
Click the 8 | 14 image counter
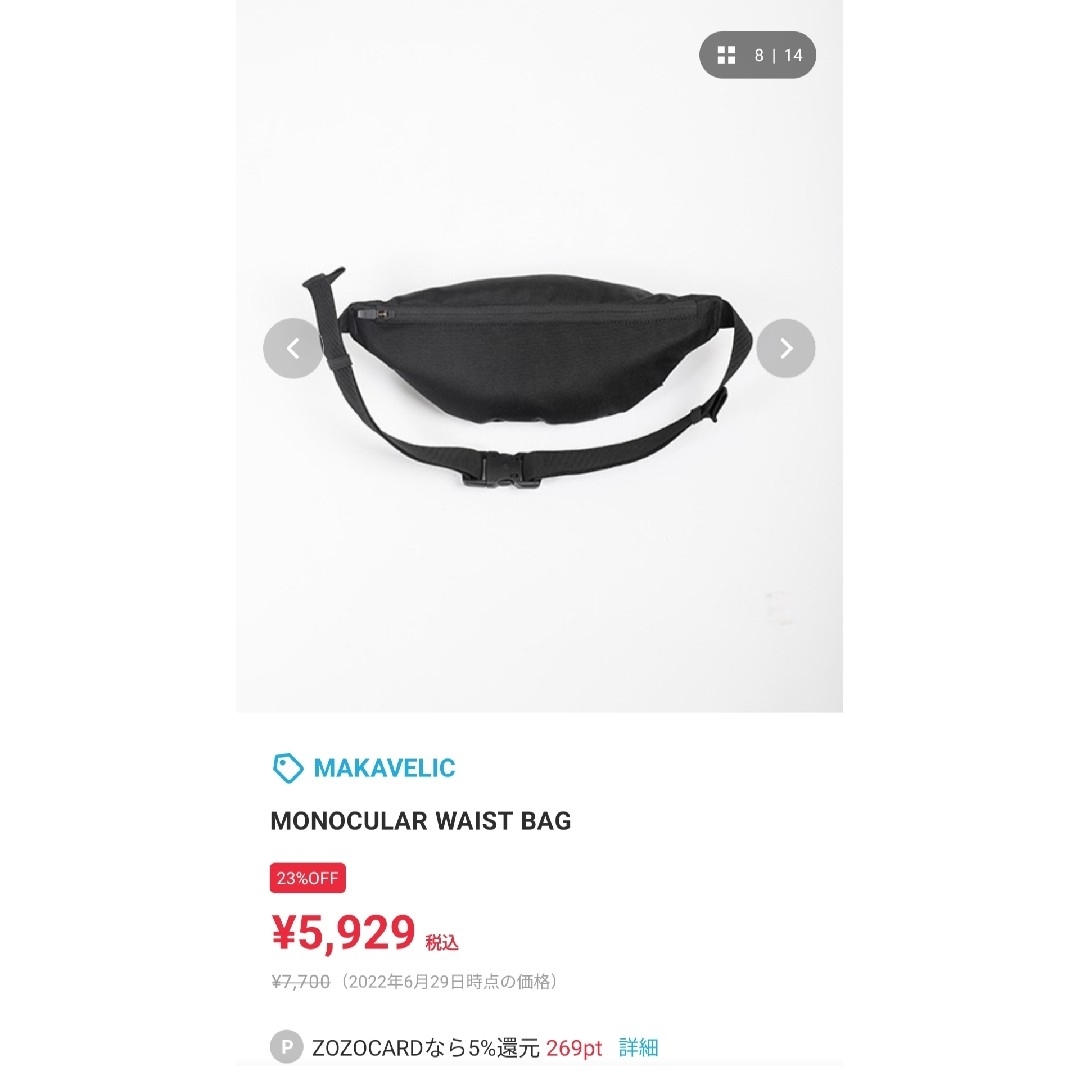point(778,55)
